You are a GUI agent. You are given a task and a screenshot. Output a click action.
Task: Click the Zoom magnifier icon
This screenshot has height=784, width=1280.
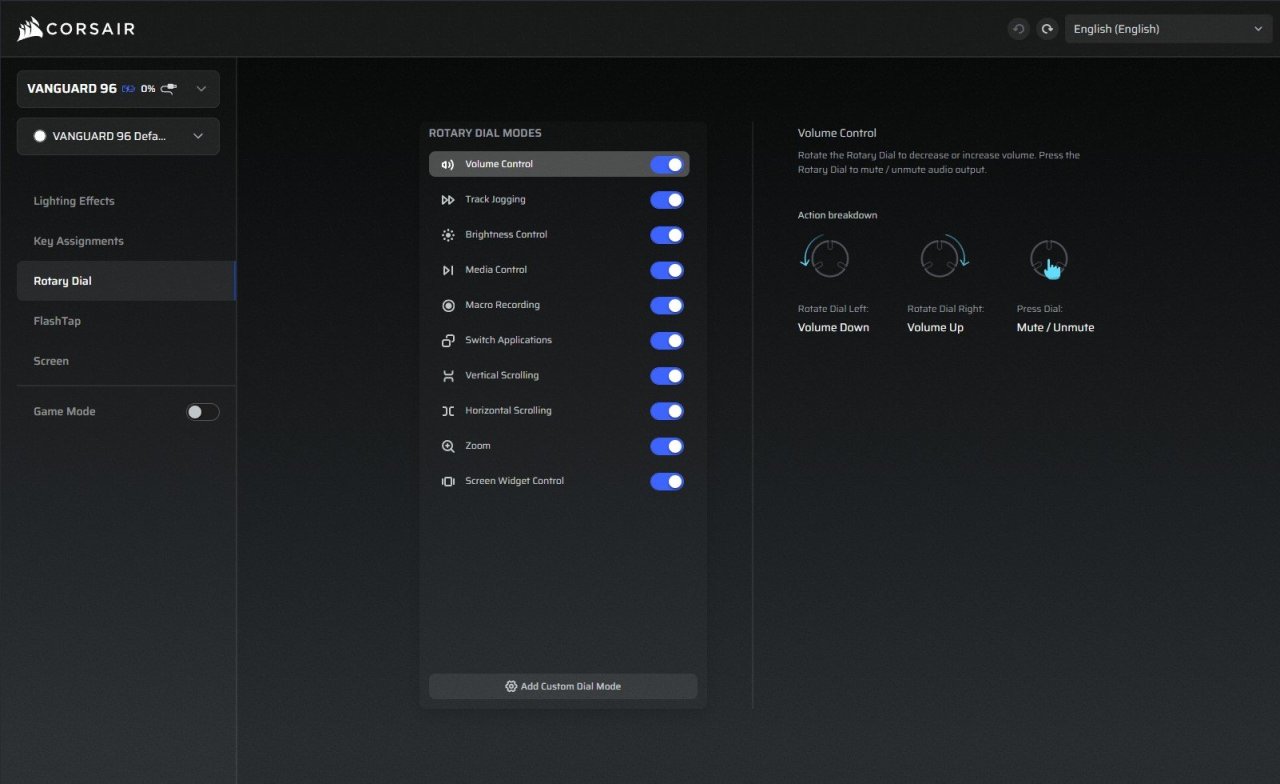(x=448, y=446)
